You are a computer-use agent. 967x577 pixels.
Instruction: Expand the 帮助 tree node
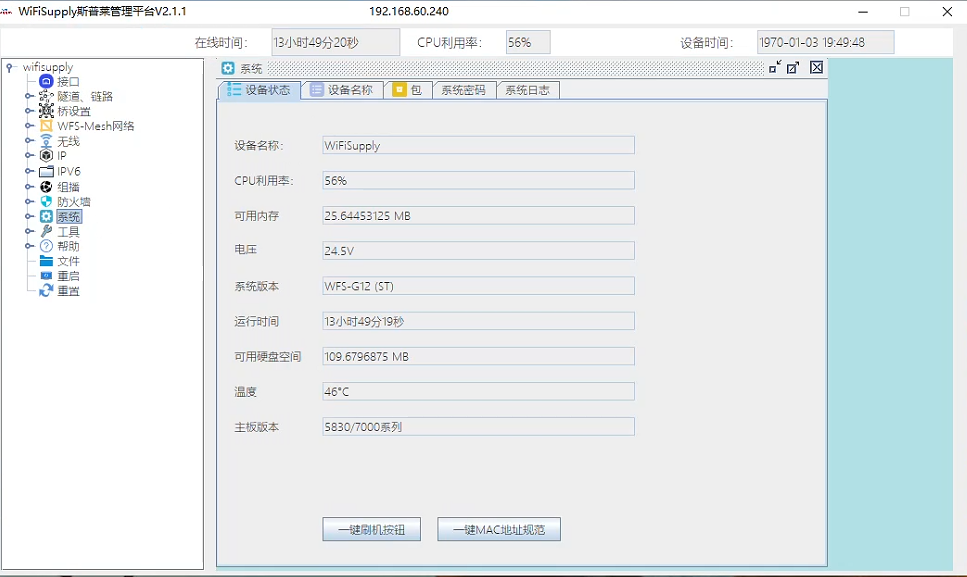pyautogui.click(x=29, y=246)
